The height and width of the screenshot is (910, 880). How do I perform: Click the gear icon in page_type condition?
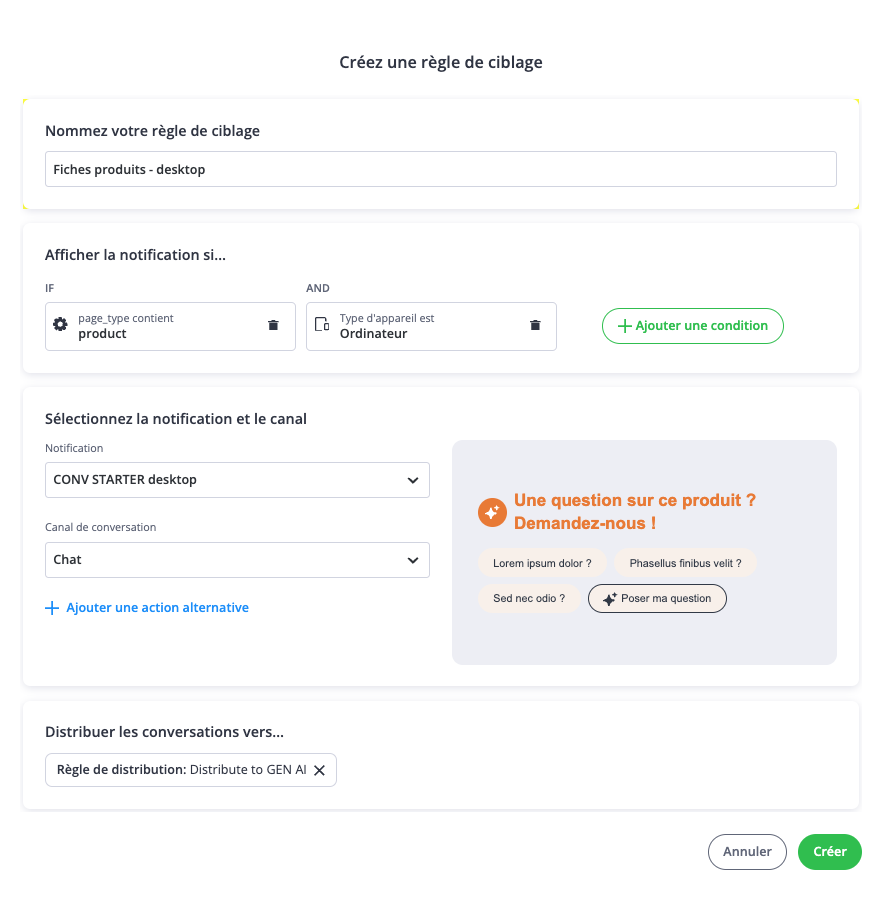tap(60, 325)
